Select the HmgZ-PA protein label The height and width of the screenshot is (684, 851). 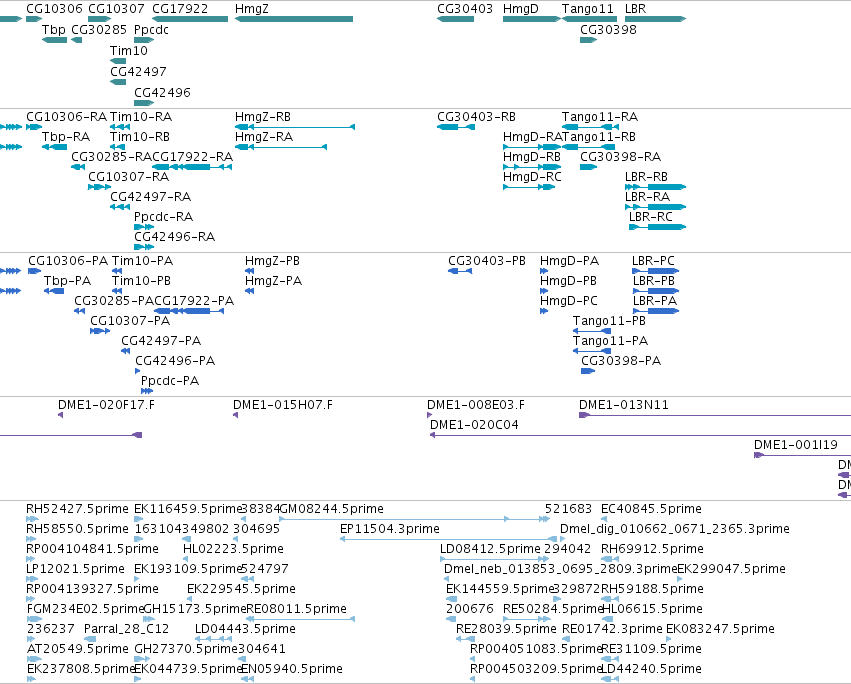(273, 281)
